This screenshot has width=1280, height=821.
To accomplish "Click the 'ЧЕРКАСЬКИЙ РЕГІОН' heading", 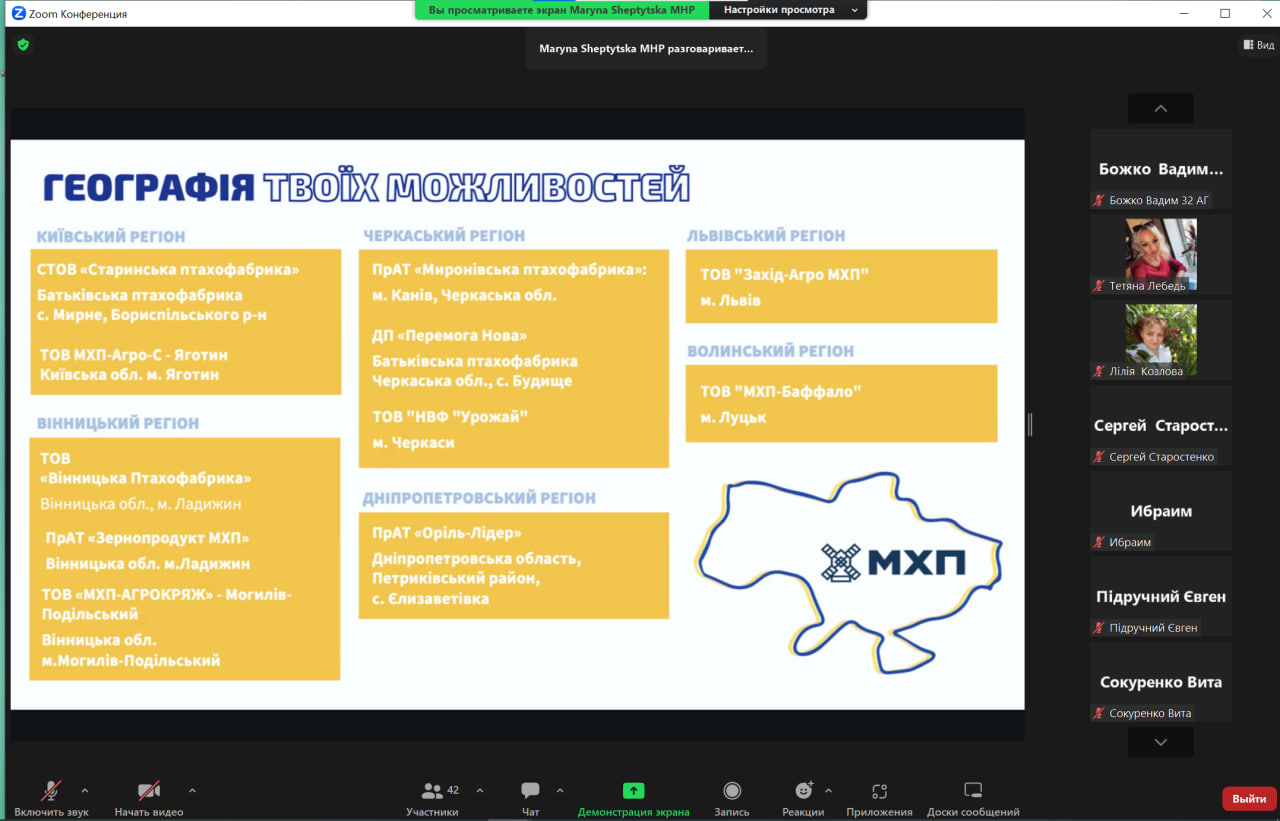I will (444, 236).
